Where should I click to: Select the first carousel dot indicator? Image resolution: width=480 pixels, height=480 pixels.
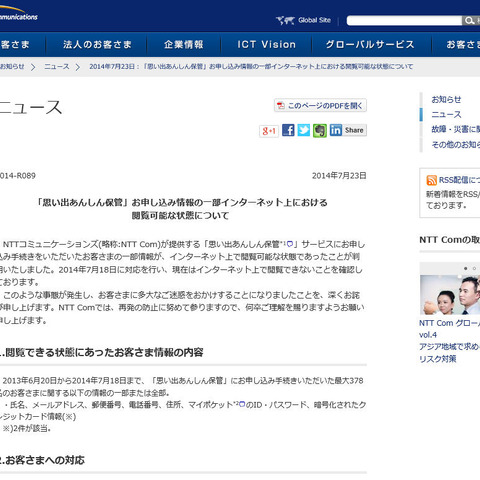click(466, 268)
